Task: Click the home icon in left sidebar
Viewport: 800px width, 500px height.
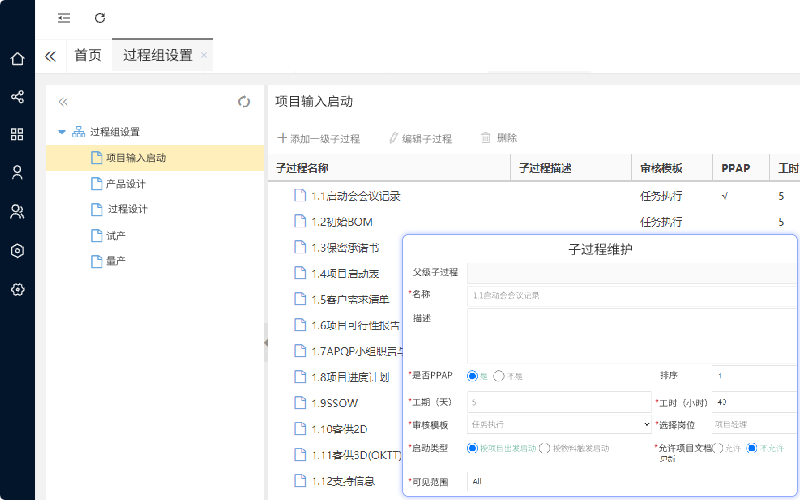Action: click(17, 59)
